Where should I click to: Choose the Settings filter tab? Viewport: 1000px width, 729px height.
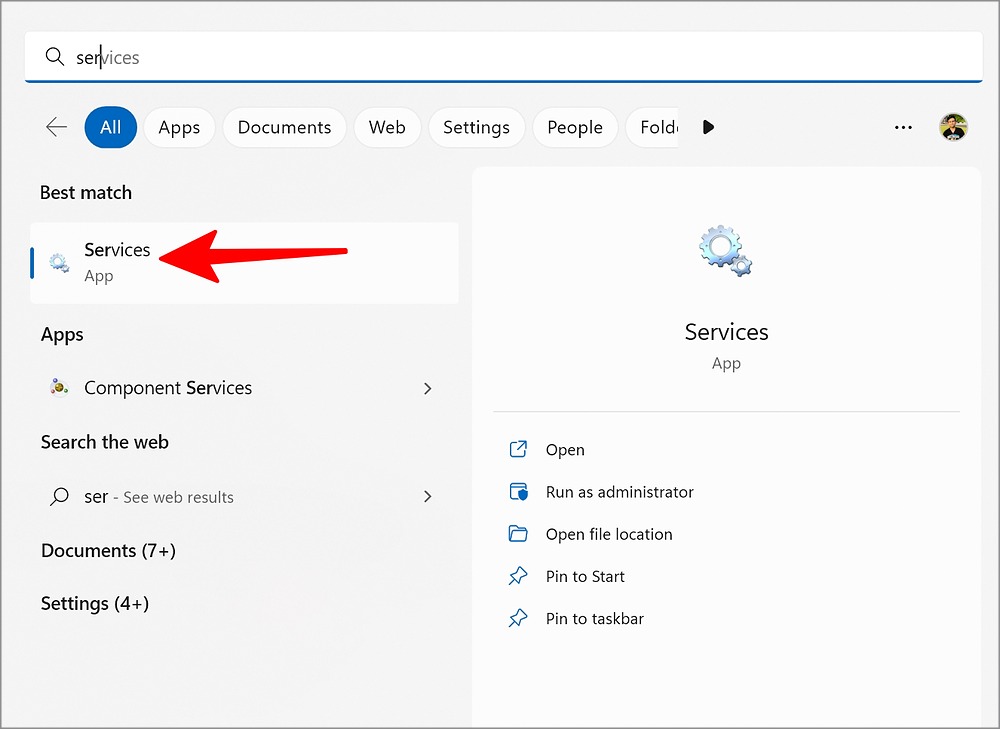tap(476, 127)
